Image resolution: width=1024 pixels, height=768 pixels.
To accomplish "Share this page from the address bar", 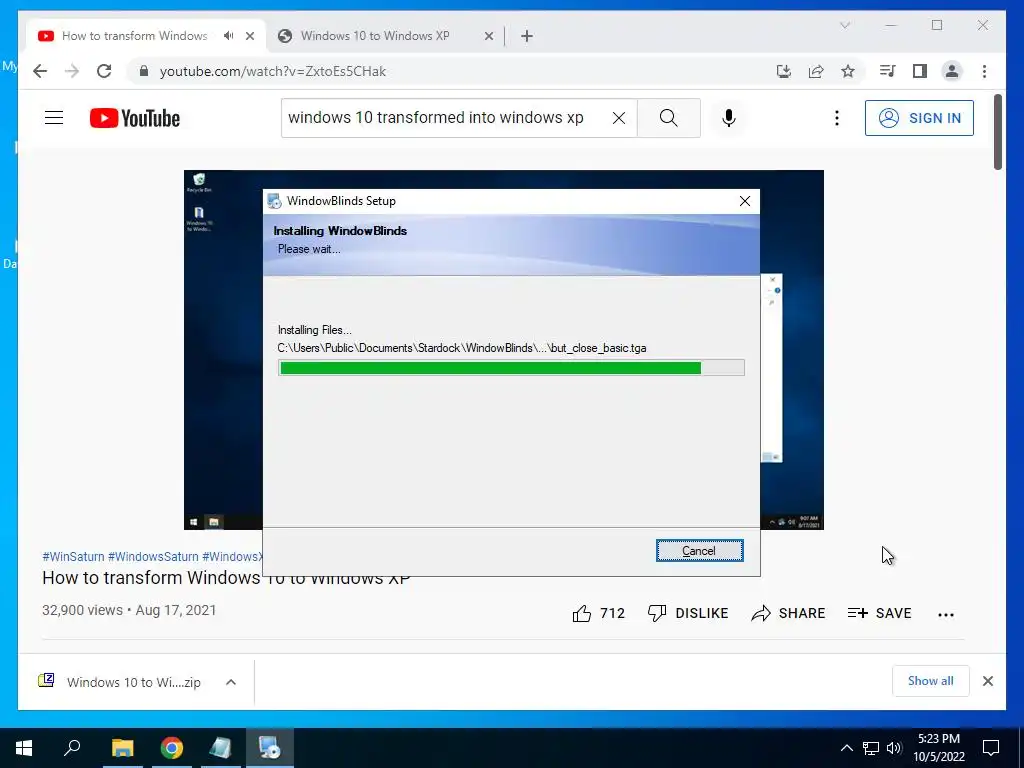I will click(x=816, y=71).
